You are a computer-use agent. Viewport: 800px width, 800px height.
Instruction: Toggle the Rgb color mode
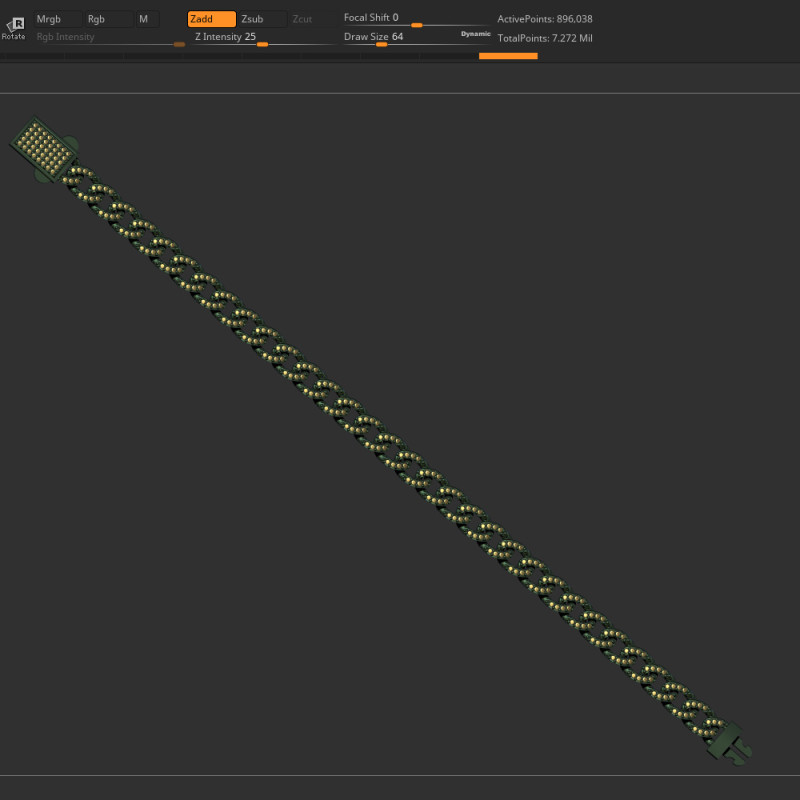(x=106, y=18)
